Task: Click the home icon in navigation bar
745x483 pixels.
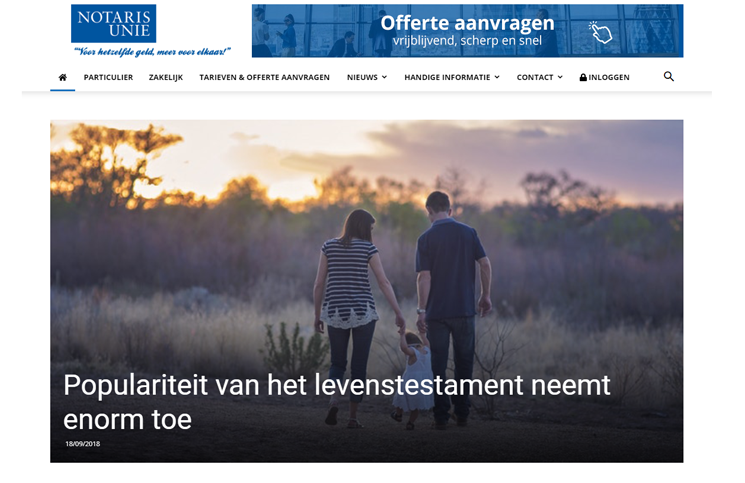Action: (62, 77)
